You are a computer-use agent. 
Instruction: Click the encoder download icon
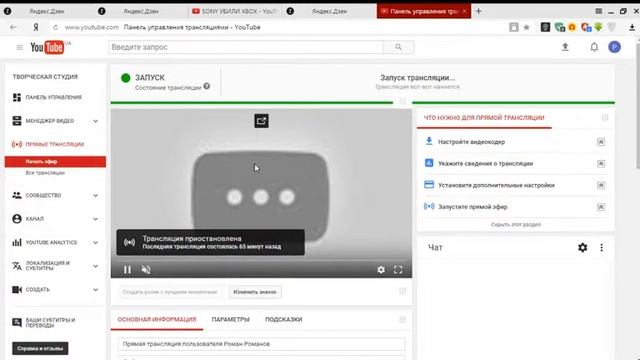coord(429,141)
